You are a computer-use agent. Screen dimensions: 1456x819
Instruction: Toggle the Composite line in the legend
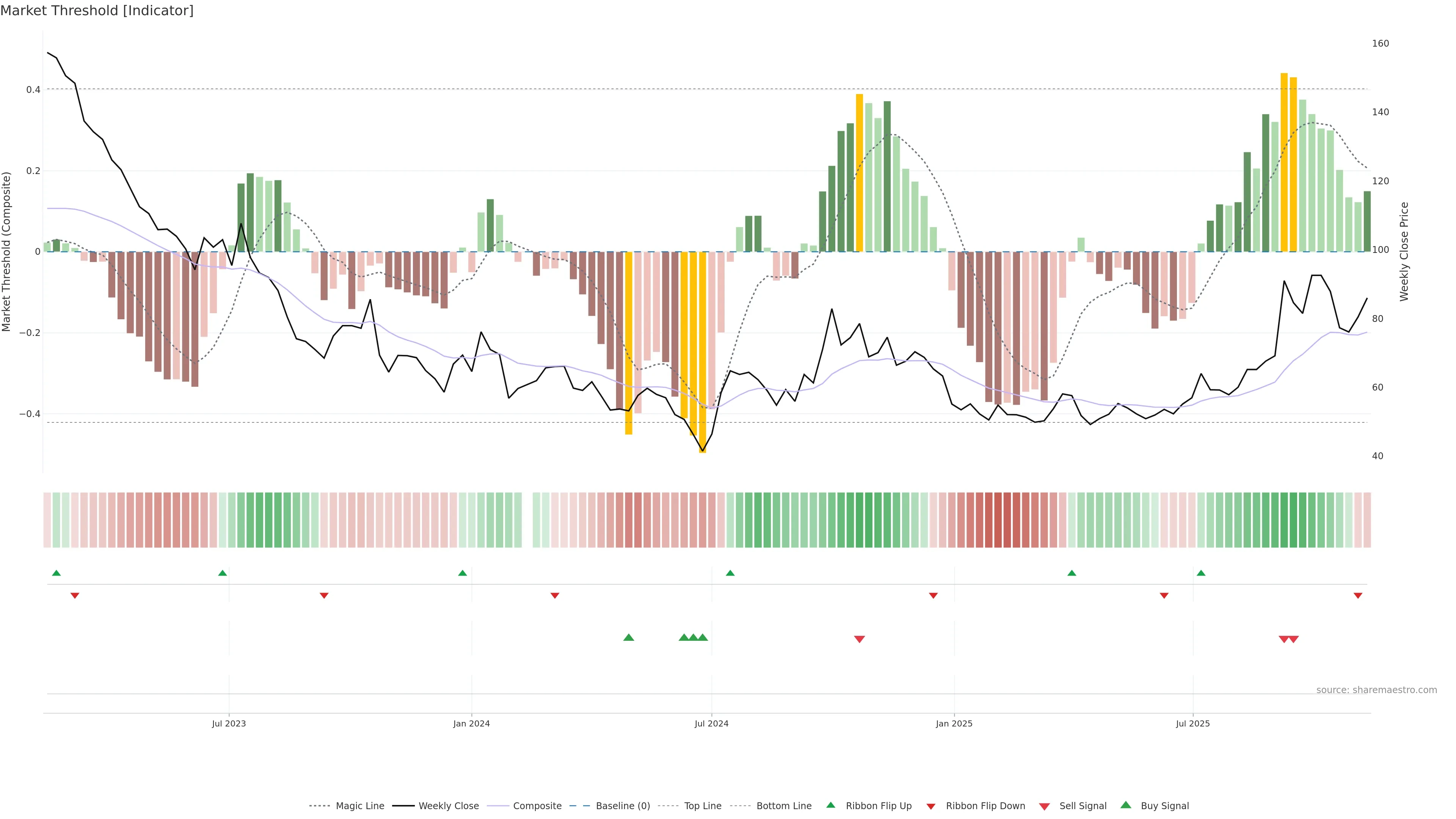[x=537, y=806]
